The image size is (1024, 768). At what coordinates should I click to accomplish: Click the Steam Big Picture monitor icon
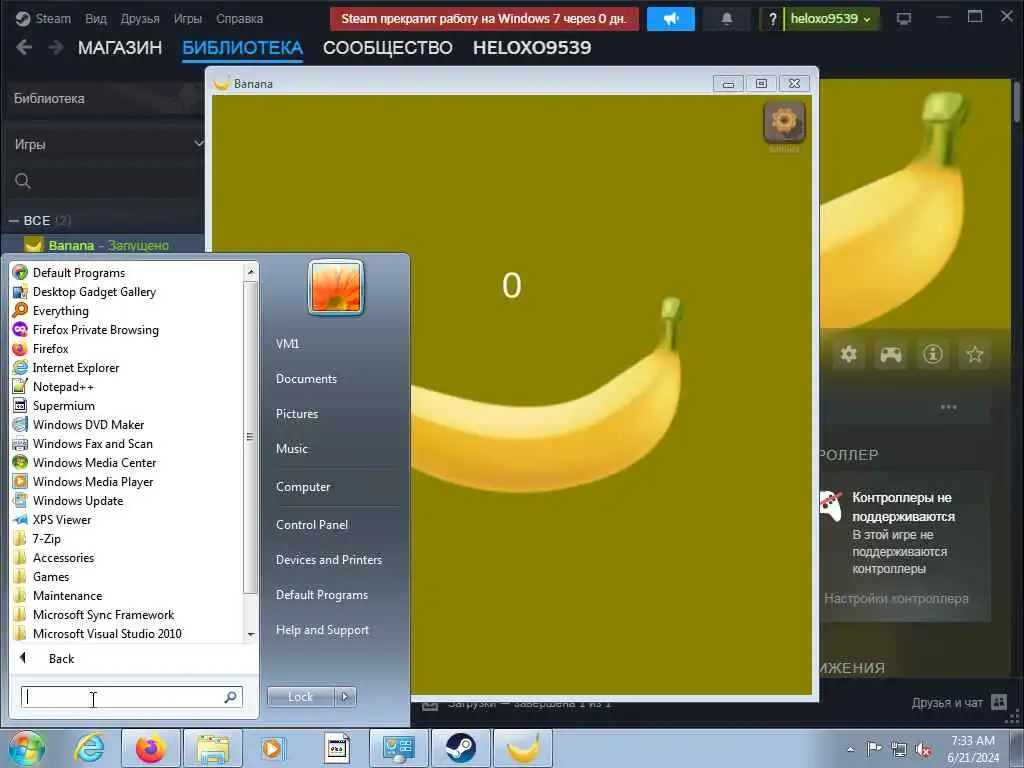[904, 19]
